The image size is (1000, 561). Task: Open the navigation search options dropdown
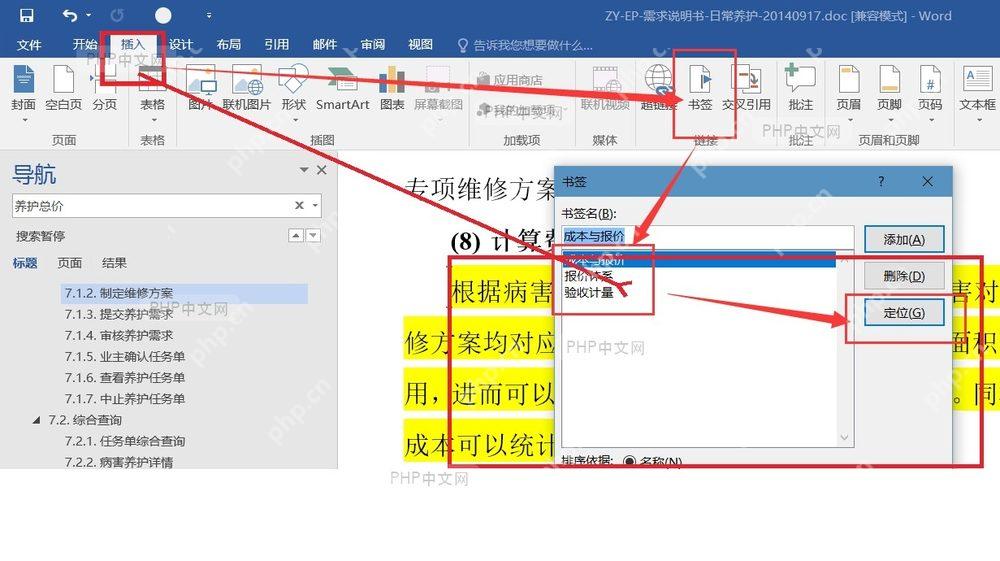[x=315, y=205]
